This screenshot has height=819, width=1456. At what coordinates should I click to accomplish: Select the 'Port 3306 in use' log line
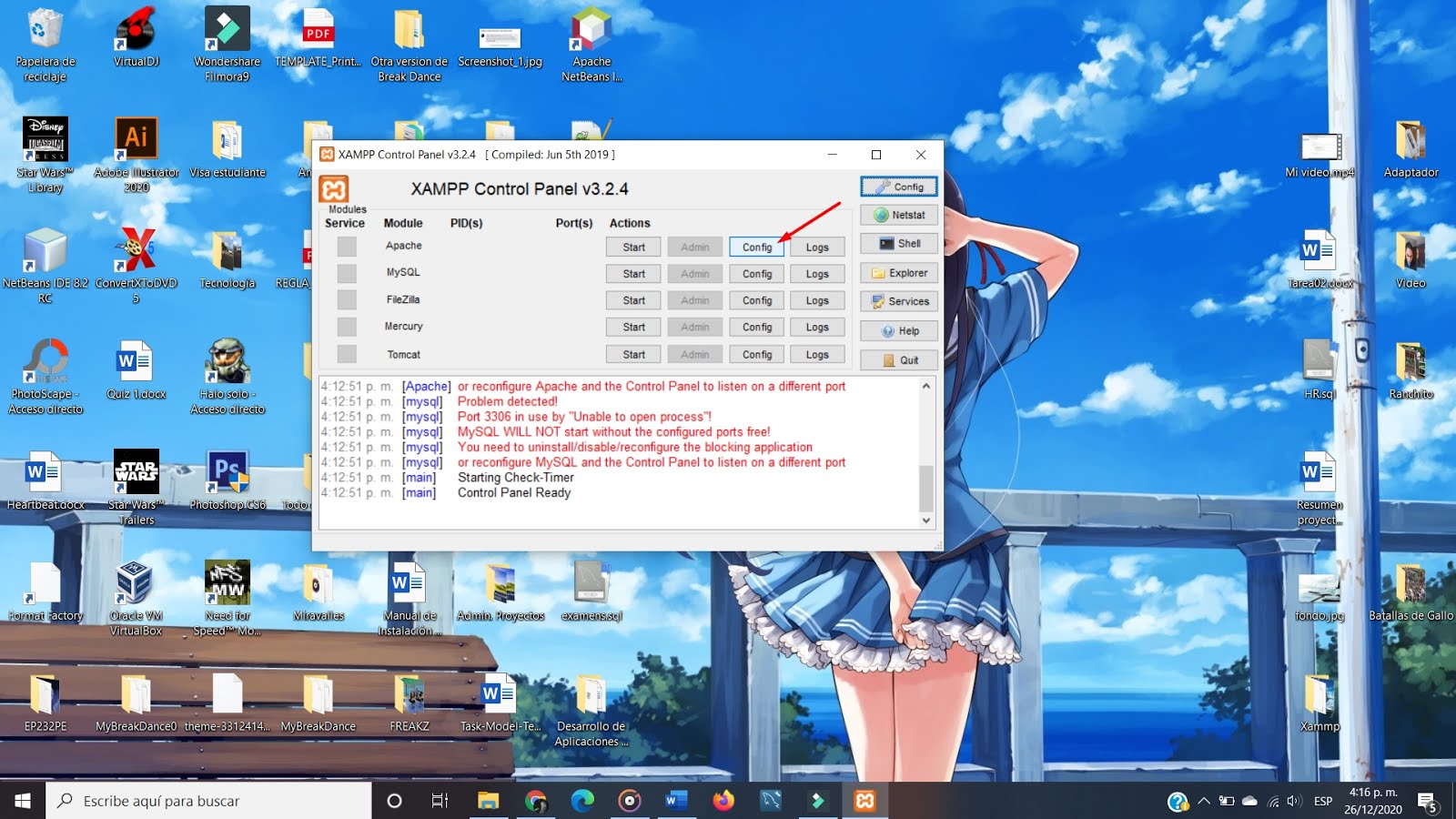[584, 417]
